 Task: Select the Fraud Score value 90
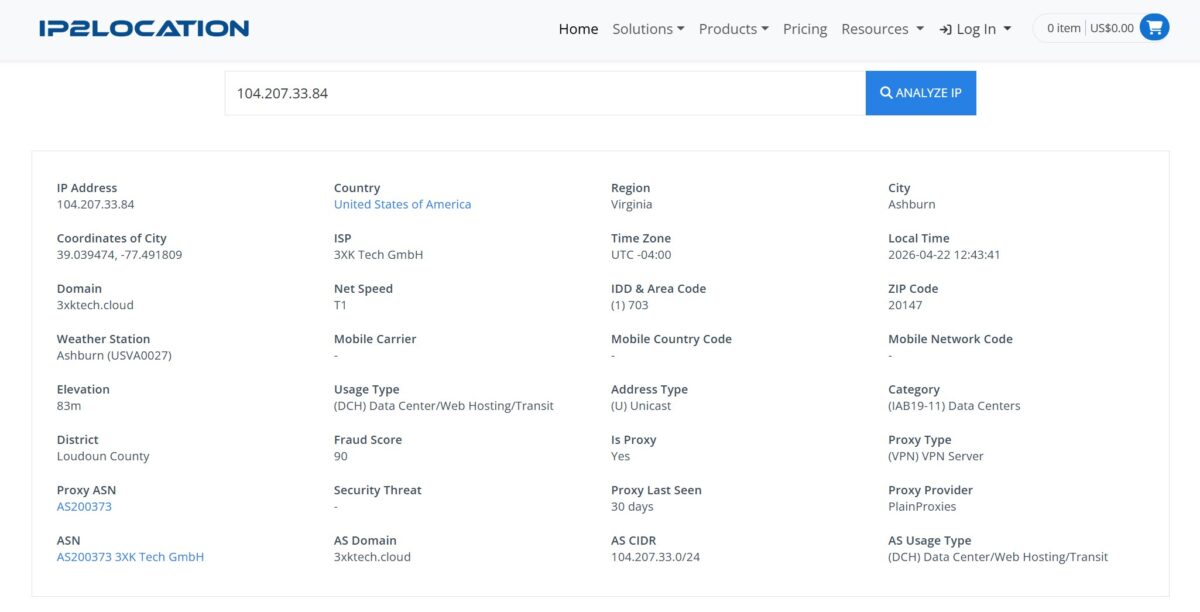(x=341, y=456)
